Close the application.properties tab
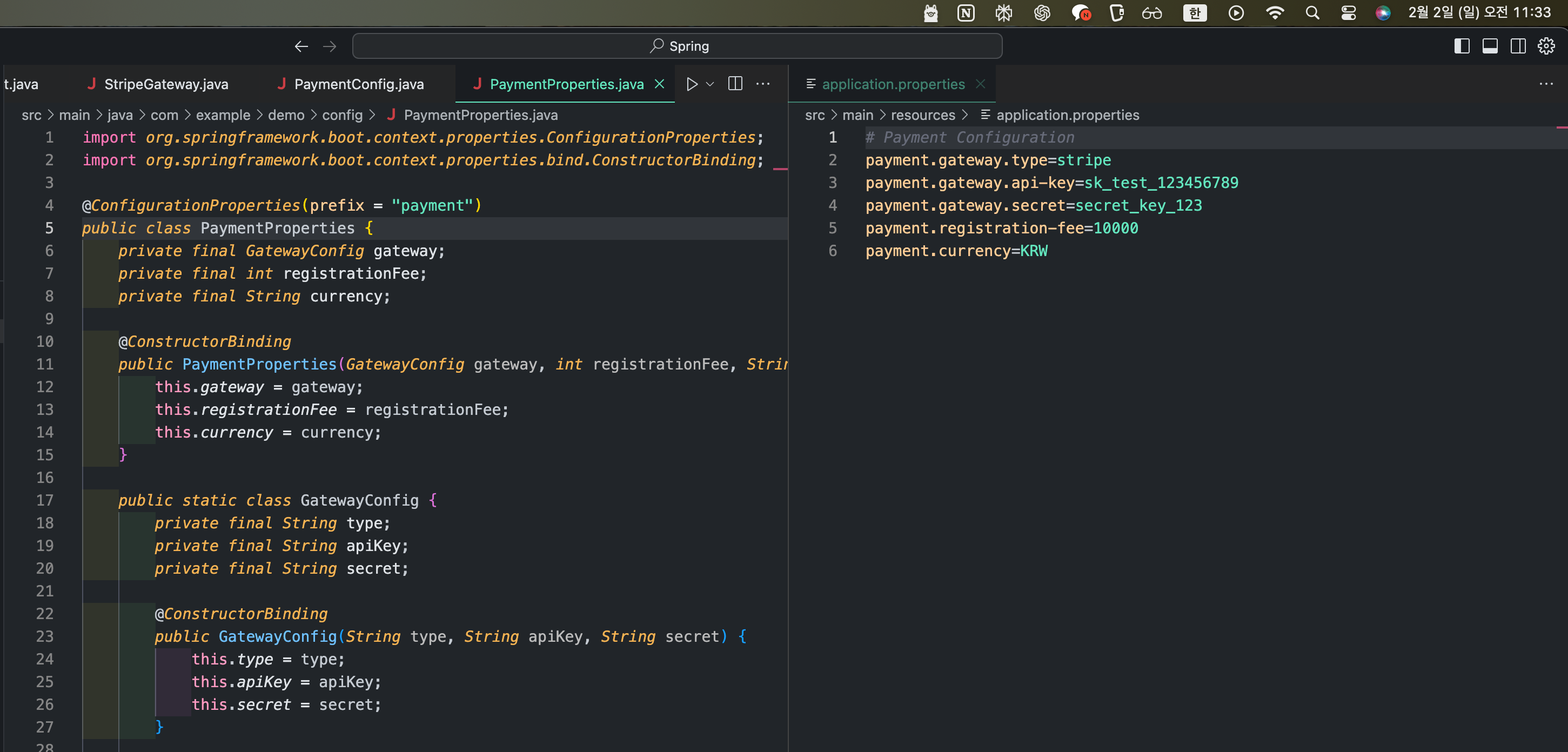 coord(980,84)
